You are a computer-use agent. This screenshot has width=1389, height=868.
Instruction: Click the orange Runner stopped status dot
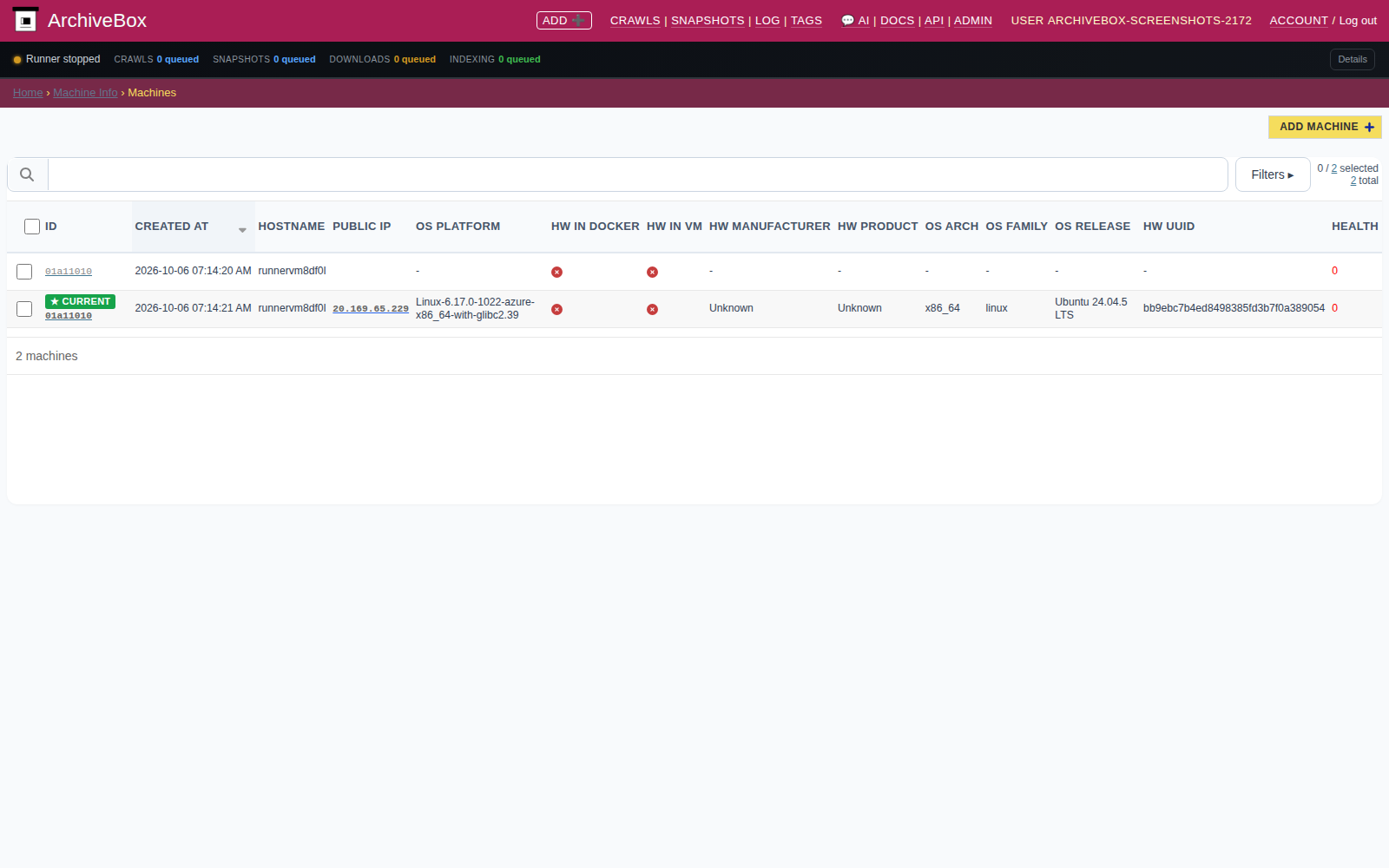[x=17, y=60]
